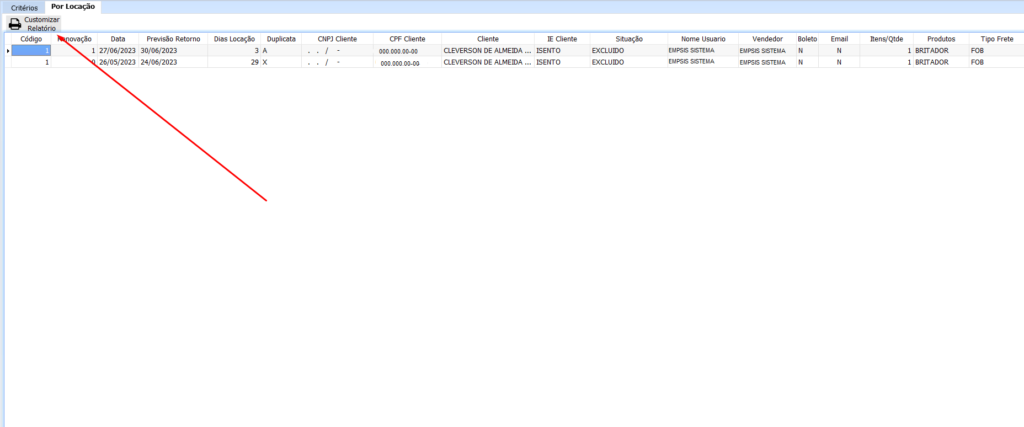Select the cell with date 26/05/2023
Viewport: 1024px width, 427px height.
point(117,62)
